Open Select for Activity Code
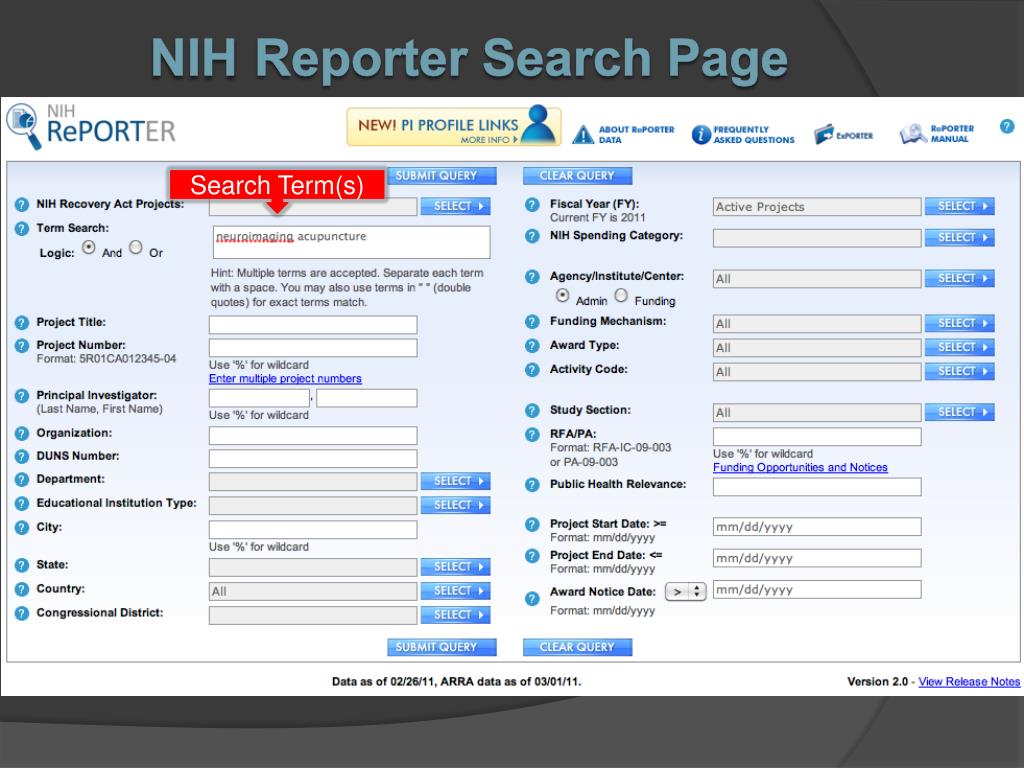Screen dimensions: 1024x768 [960, 372]
